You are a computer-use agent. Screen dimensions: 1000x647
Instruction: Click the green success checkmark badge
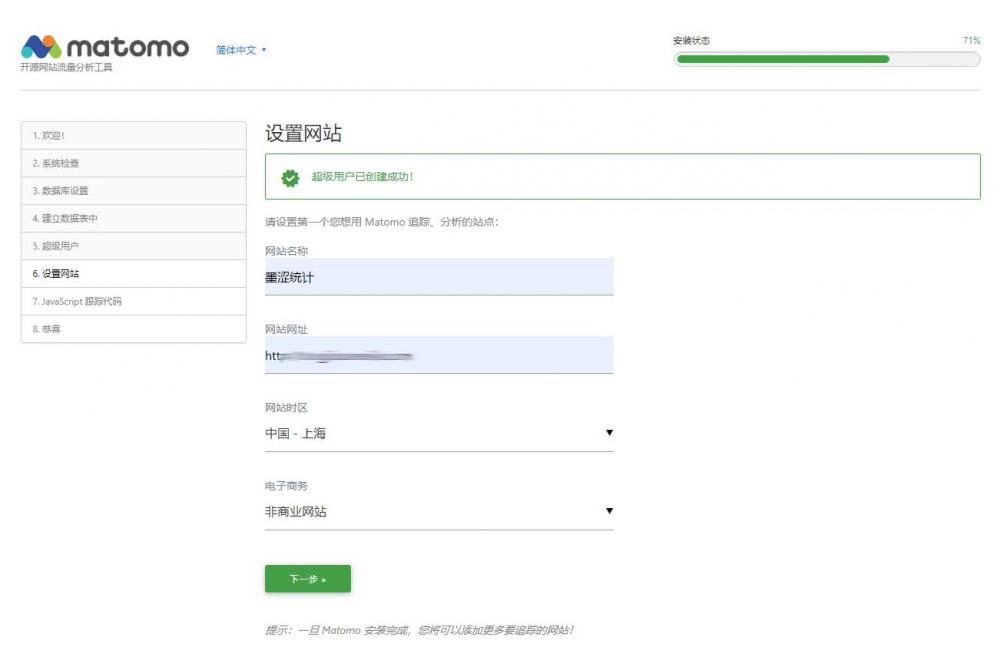point(290,178)
